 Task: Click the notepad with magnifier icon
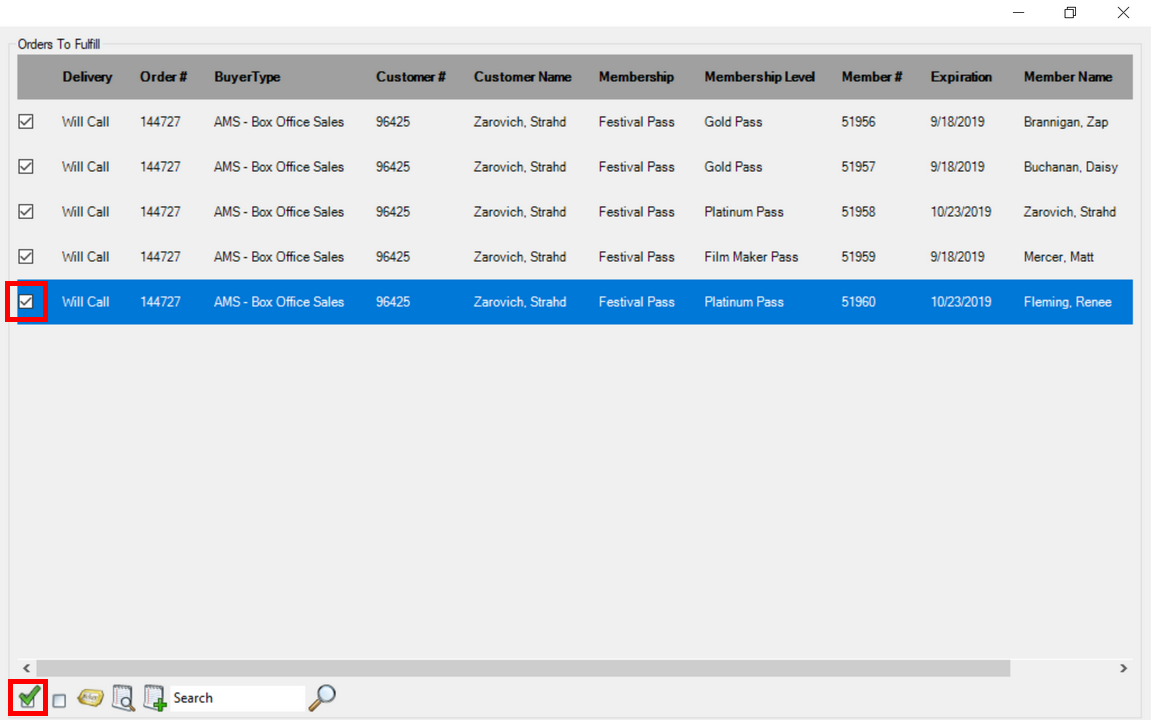tap(123, 697)
